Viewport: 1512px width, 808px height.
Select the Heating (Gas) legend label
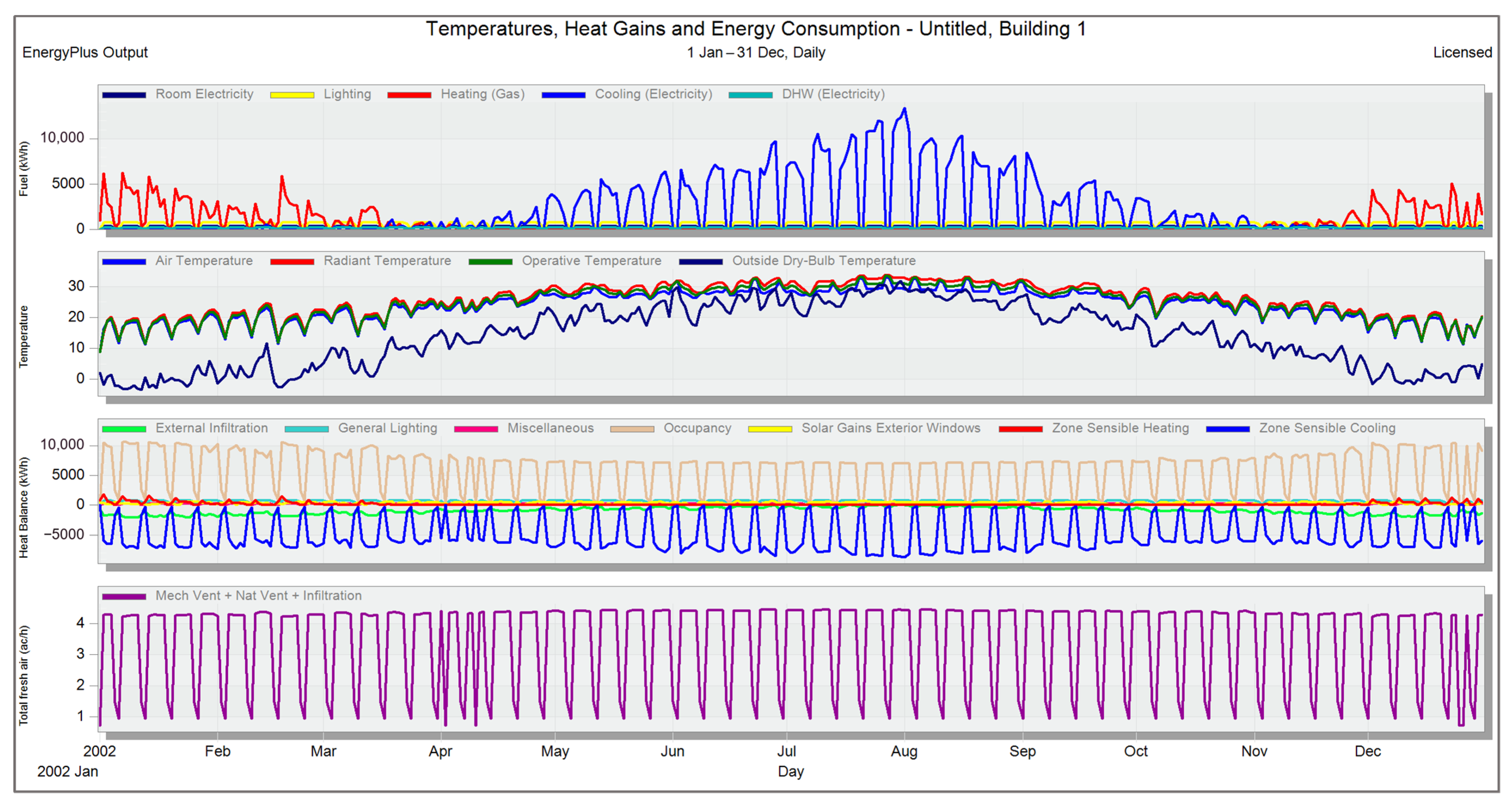tap(482, 94)
